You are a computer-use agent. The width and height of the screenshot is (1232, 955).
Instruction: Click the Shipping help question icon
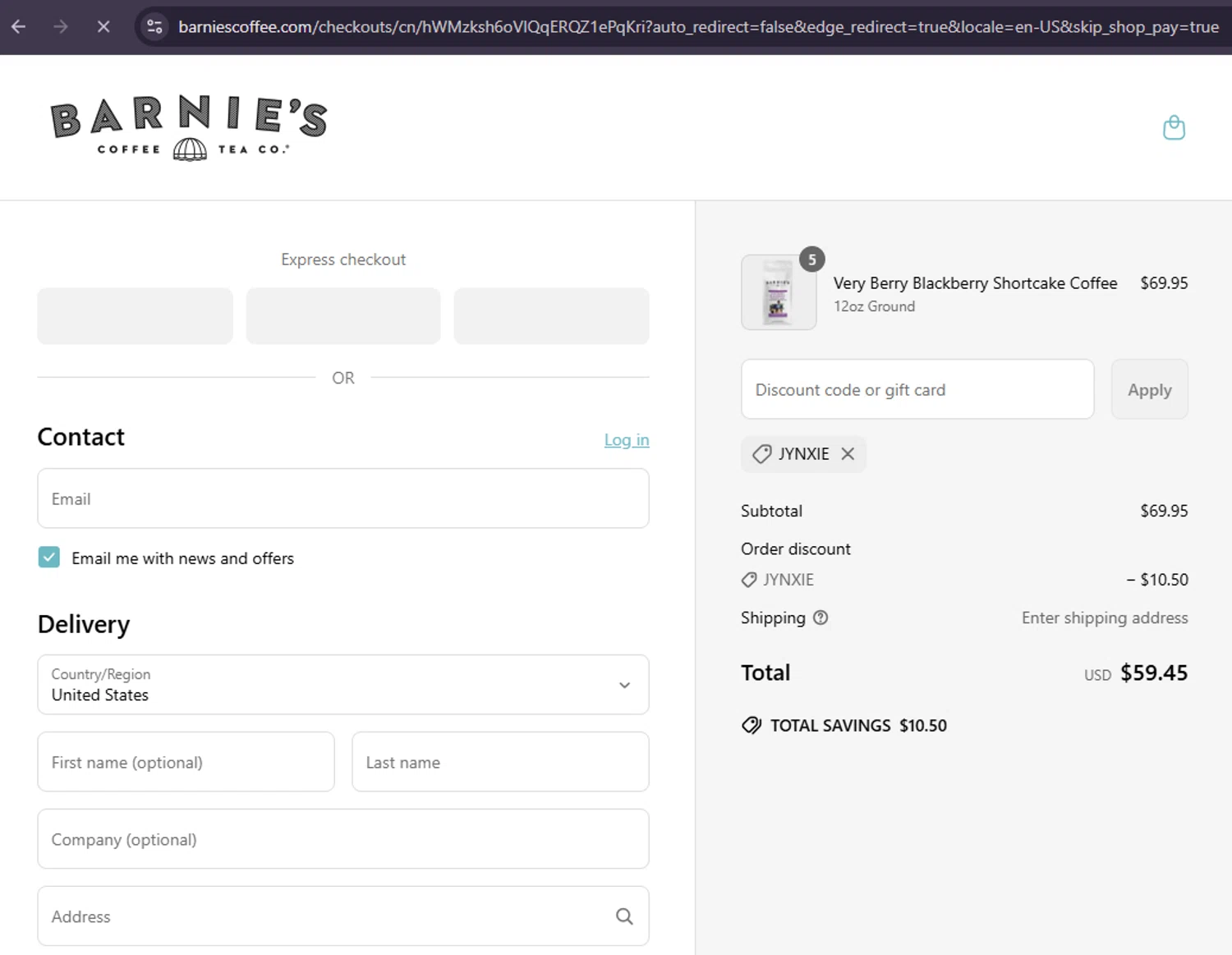(x=821, y=618)
